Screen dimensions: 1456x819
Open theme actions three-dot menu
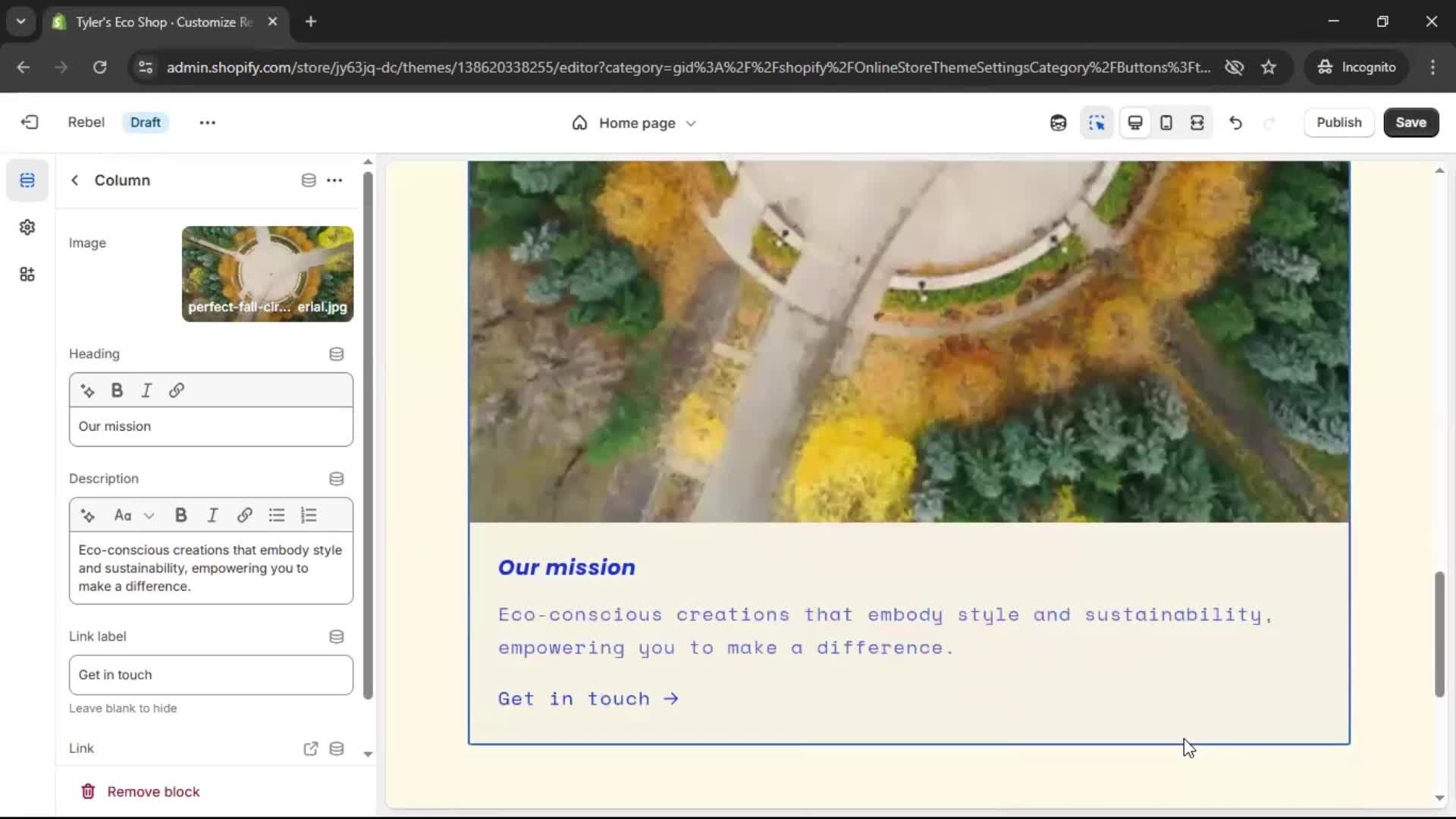click(x=207, y=123)
